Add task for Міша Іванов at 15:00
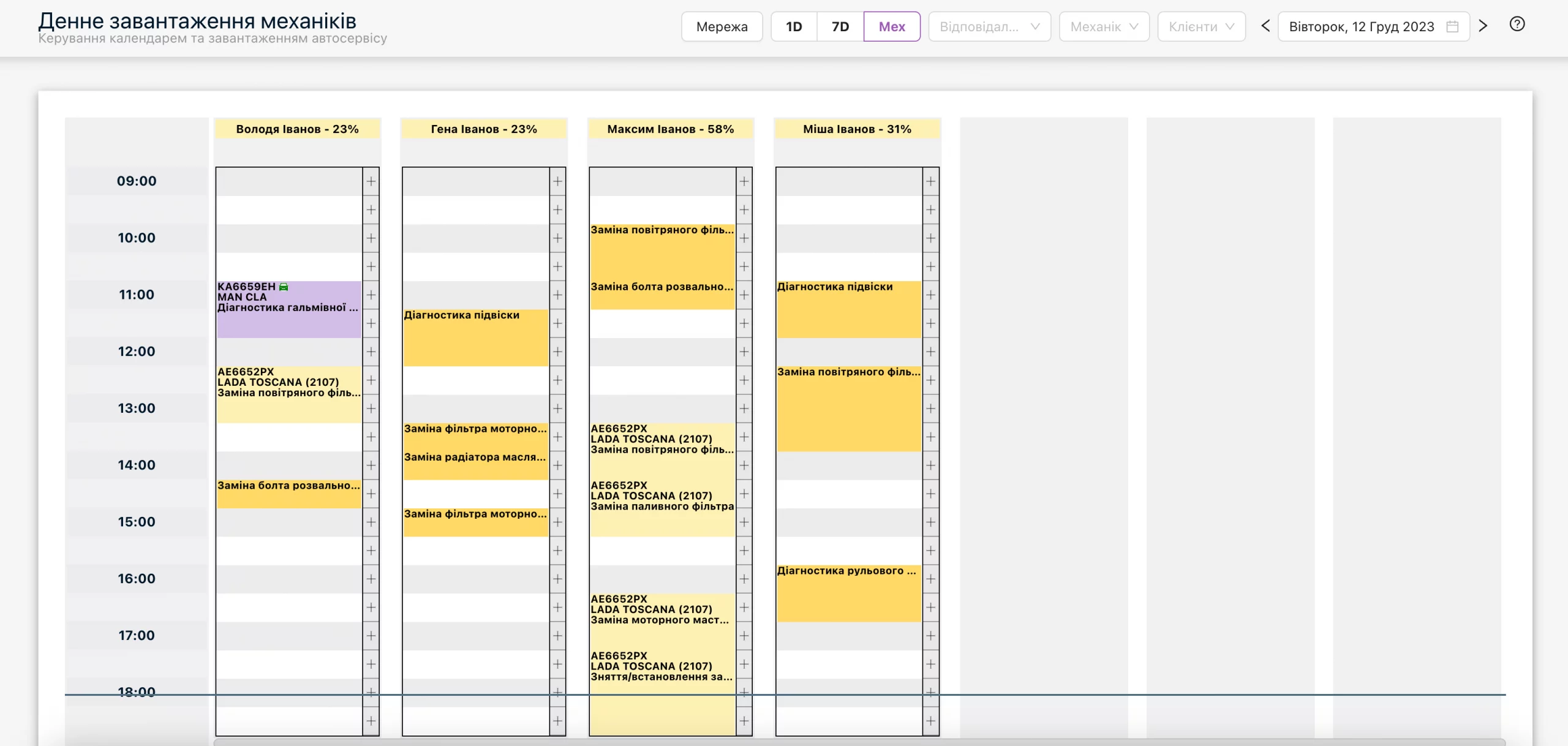The image size is (1568, 746). pyautogui.click(x=931, y=522)
